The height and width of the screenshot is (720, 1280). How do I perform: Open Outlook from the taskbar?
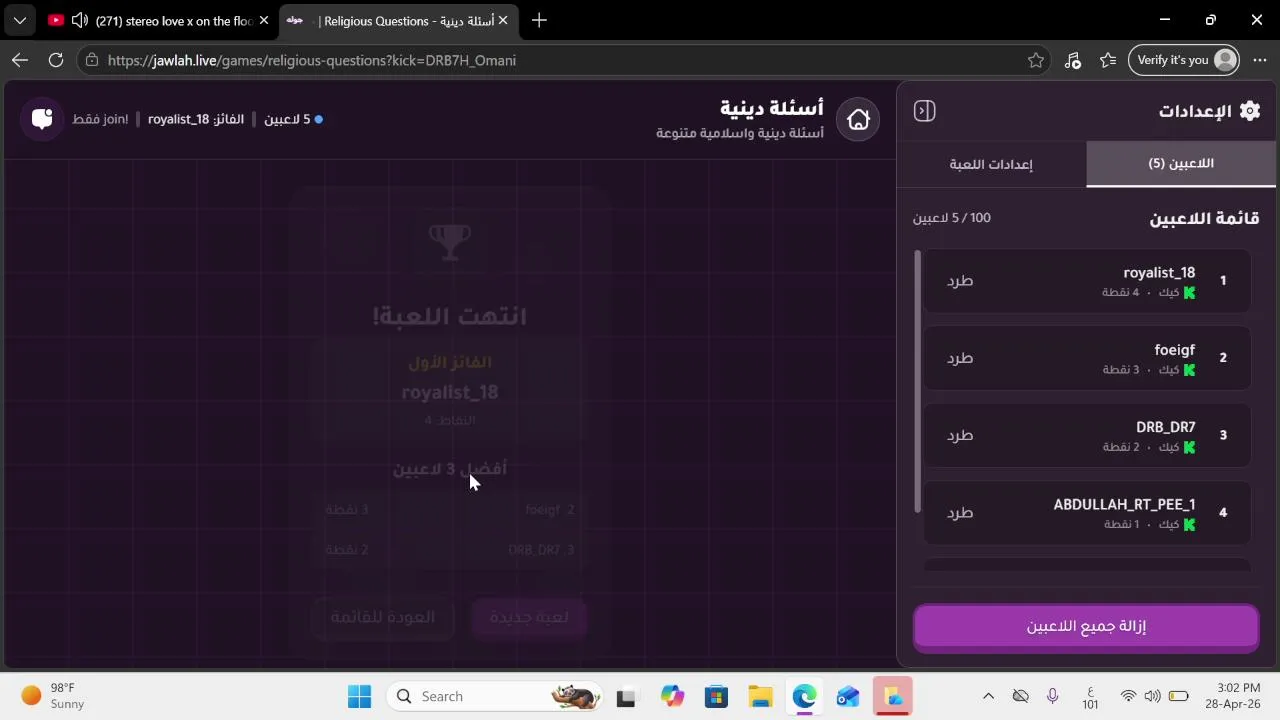tap(848, 696)
